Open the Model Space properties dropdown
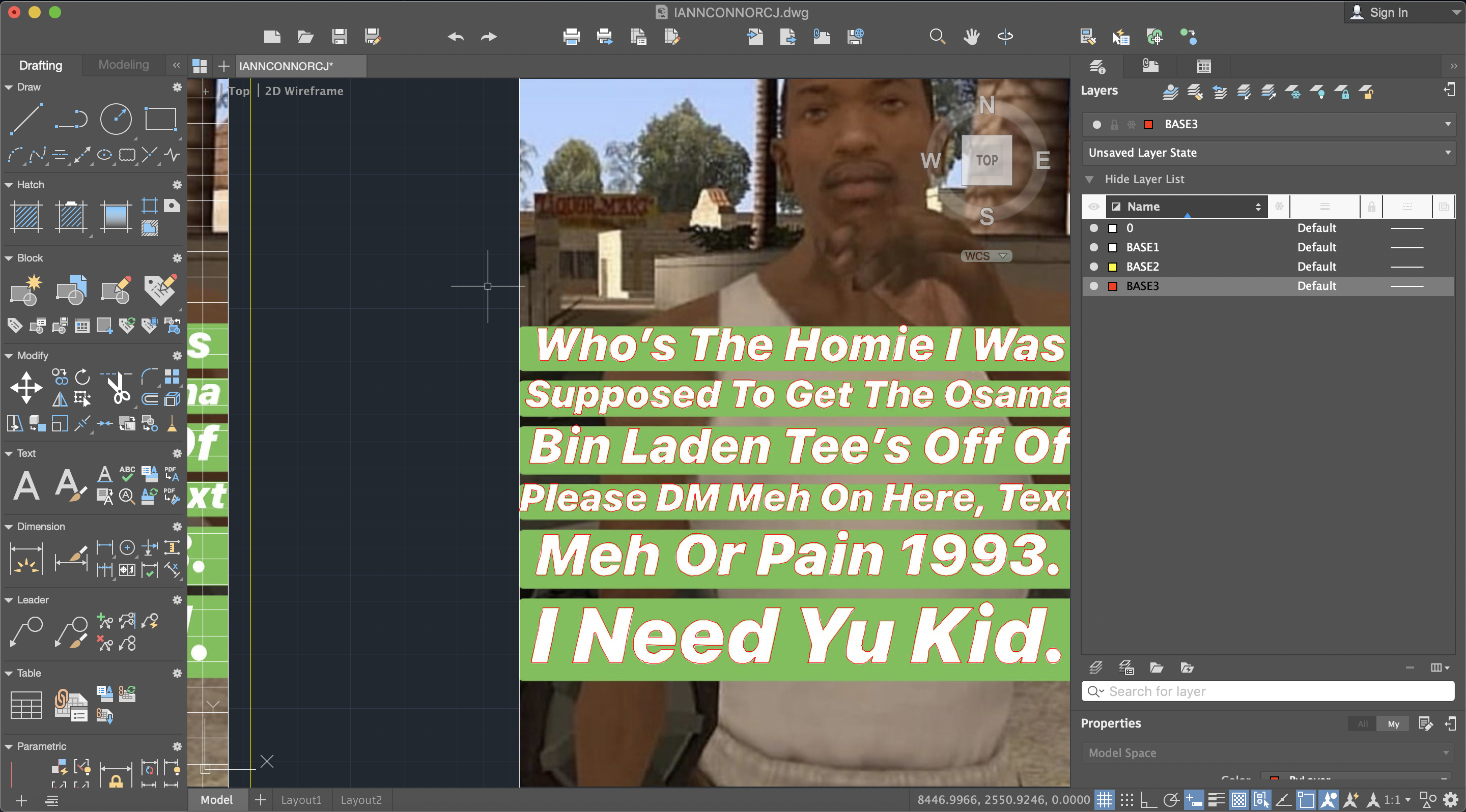This screenshot has width=1466, height=812. pos(1268,753)
